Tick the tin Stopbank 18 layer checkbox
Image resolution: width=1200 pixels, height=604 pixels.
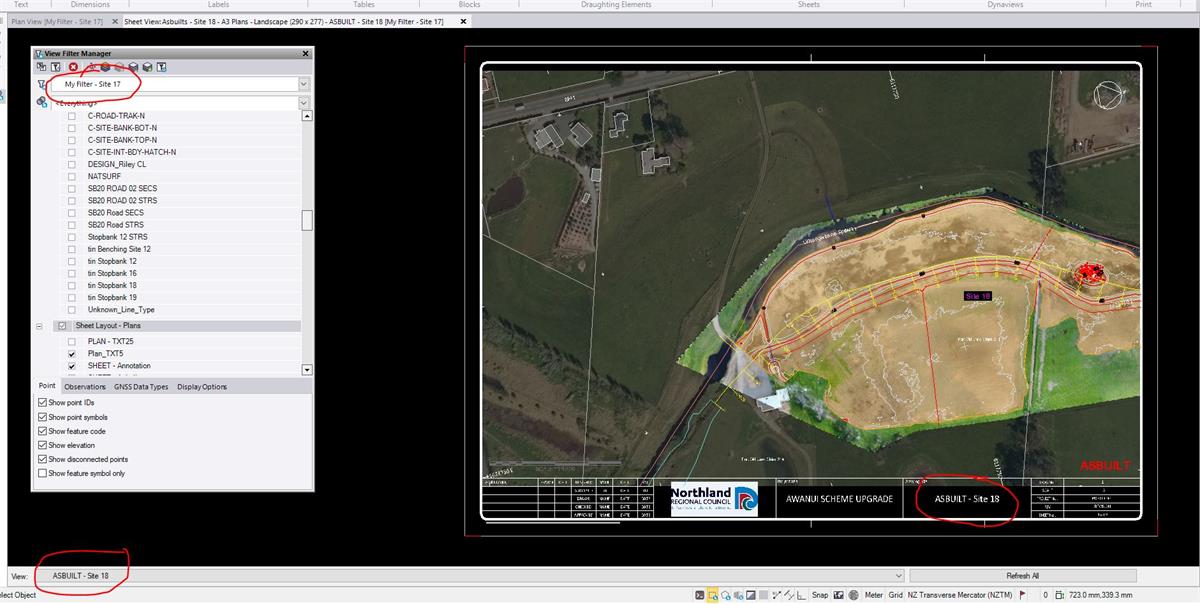71,285
